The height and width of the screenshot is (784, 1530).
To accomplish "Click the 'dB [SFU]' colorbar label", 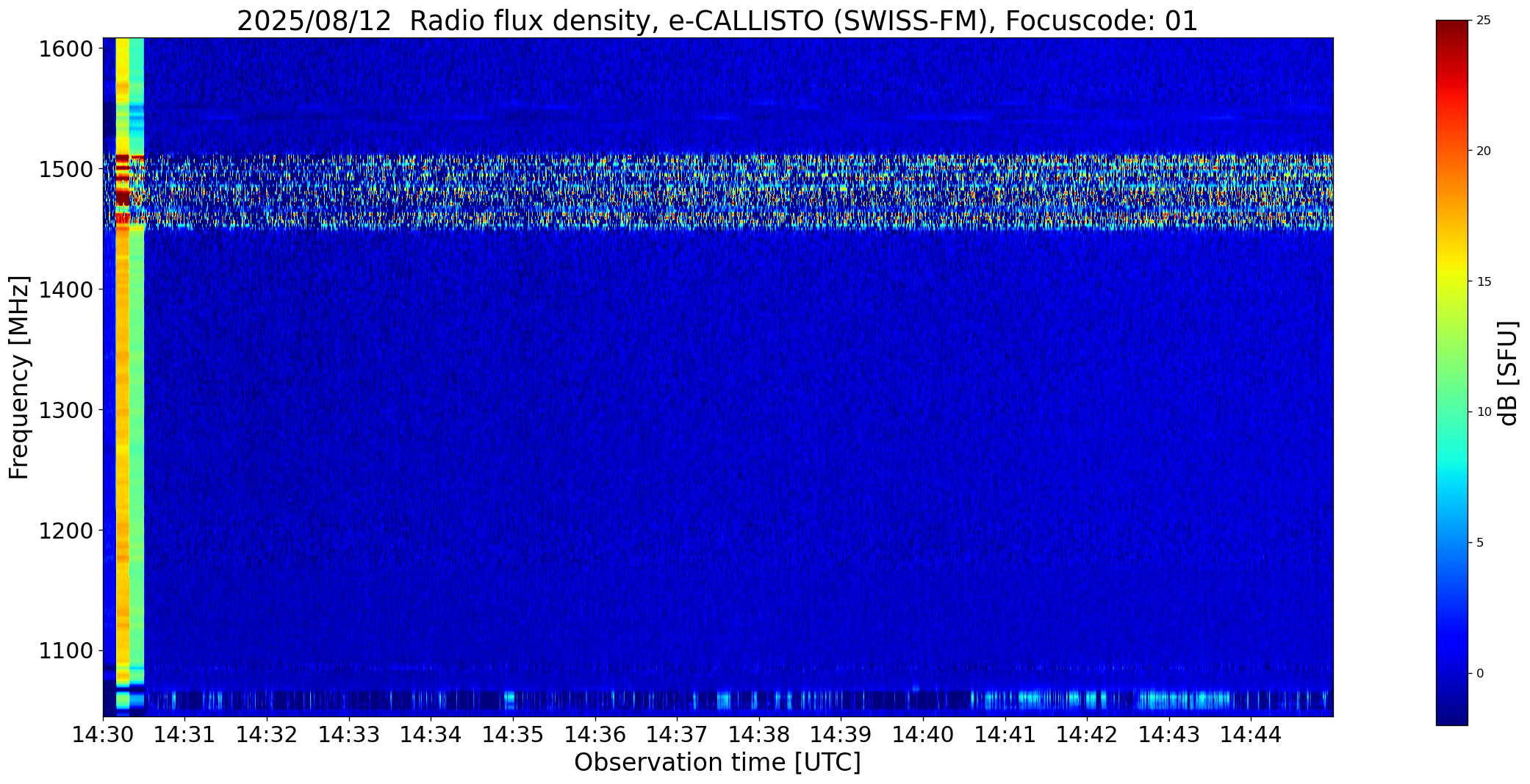I will pyautogui.click(x=1508, y=373).
